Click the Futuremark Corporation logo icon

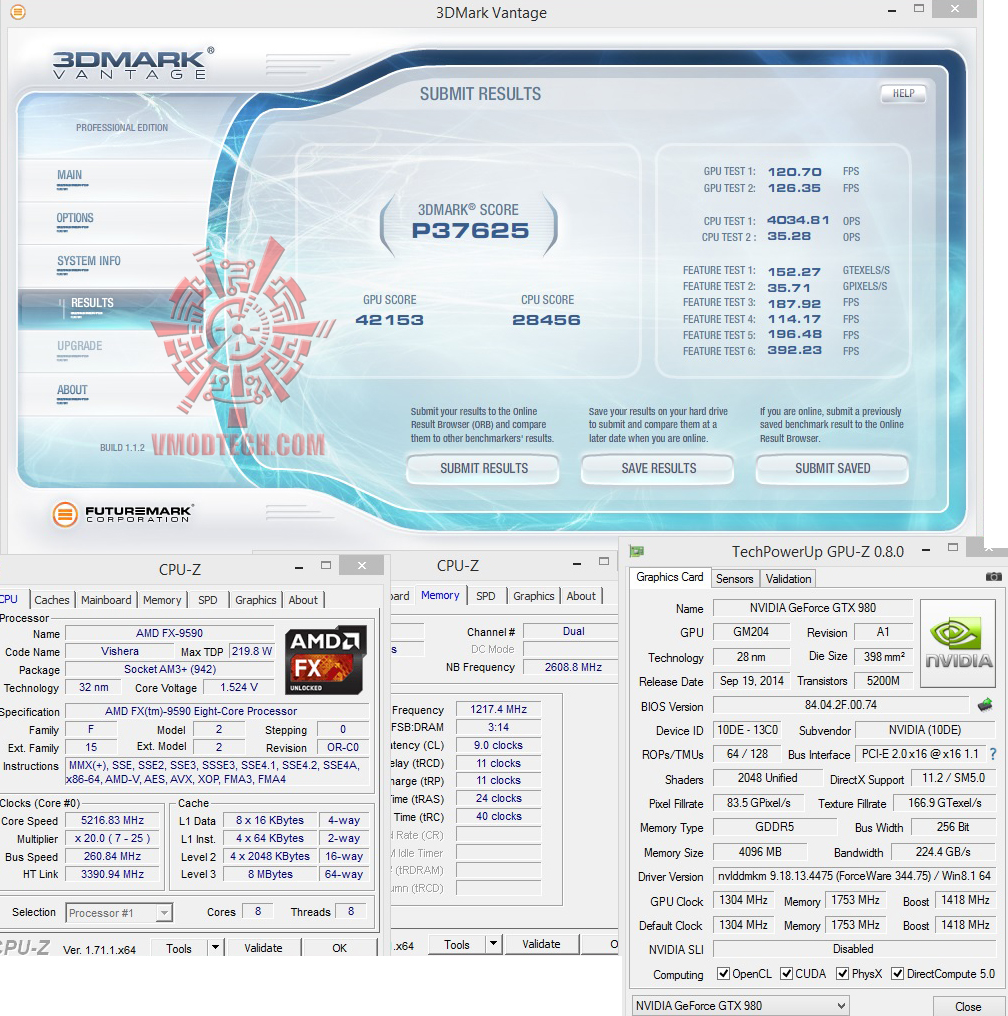[65, 514]
